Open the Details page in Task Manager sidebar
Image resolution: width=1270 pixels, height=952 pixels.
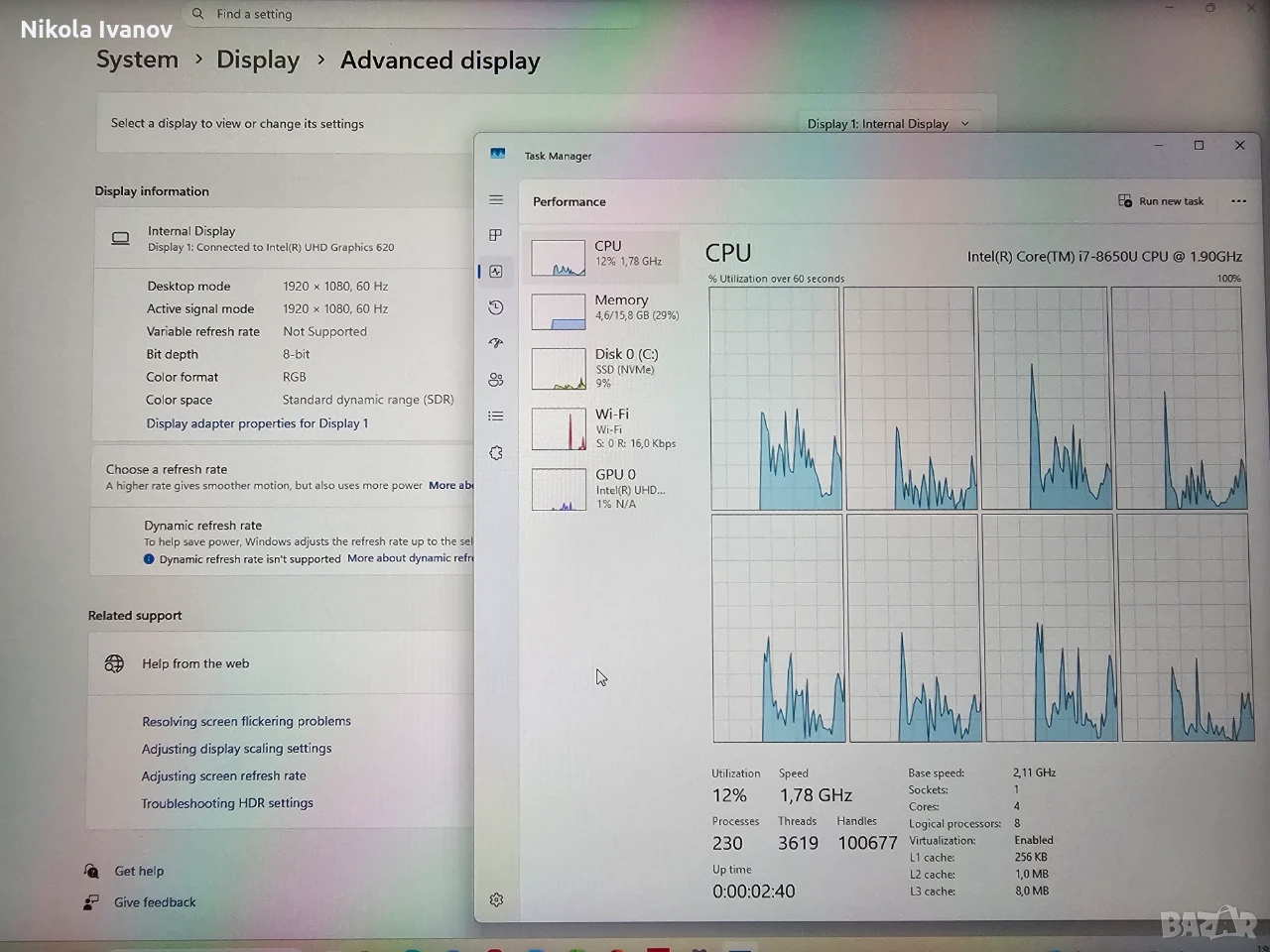496,416
